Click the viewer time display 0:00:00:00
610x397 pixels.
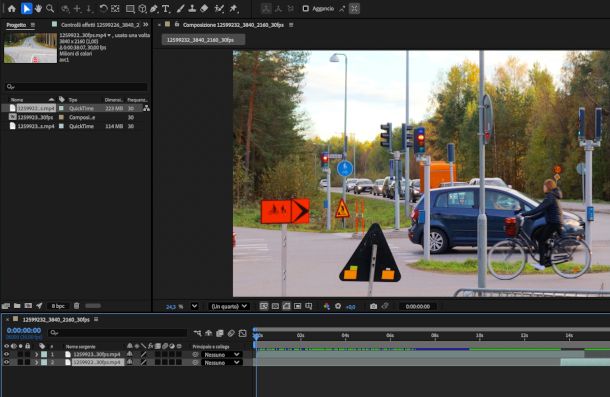coord(417,306)
